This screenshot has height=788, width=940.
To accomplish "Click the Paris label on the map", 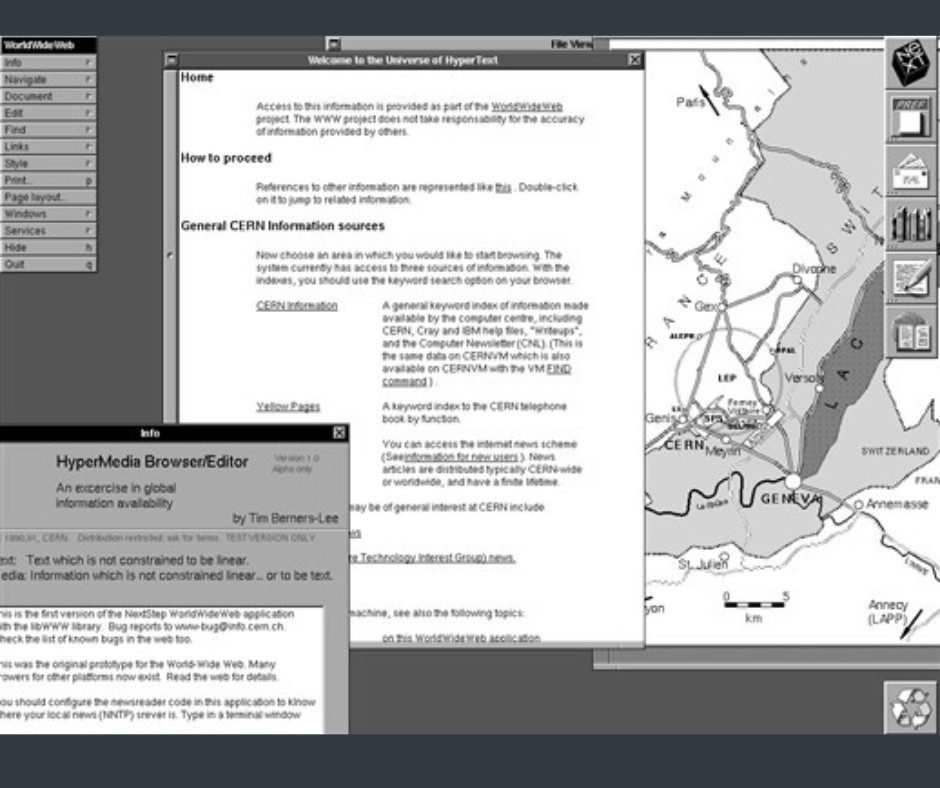I will (x=690, y=102).
